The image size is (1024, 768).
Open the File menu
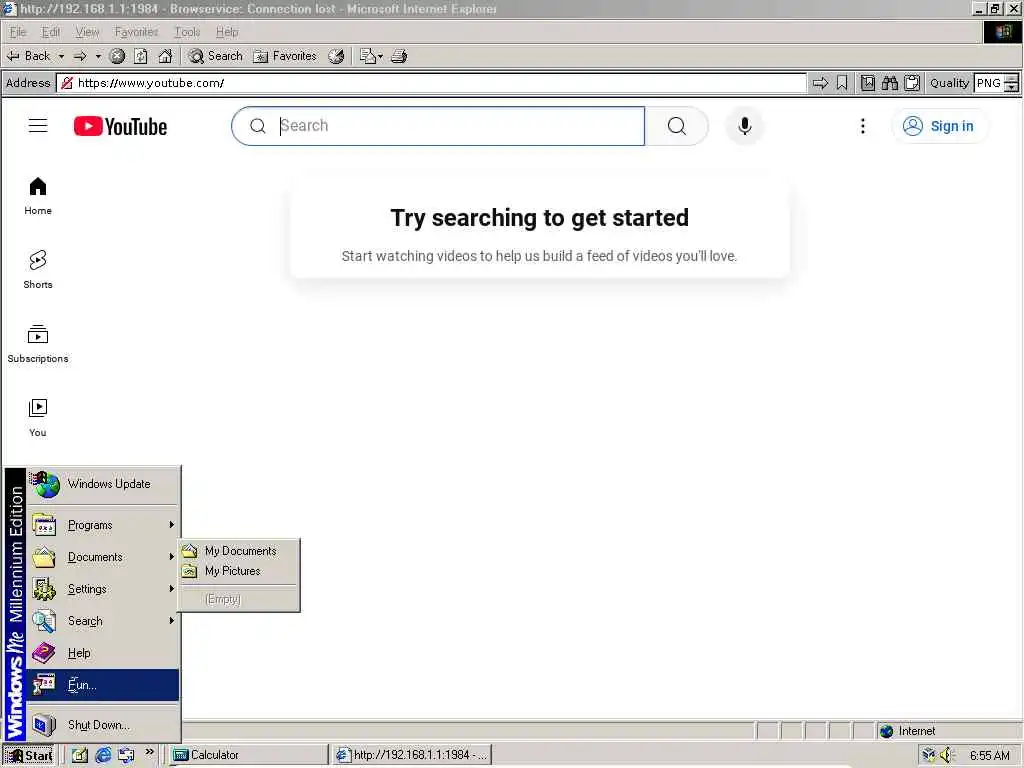pyautogui.click(x=18, y=32)
